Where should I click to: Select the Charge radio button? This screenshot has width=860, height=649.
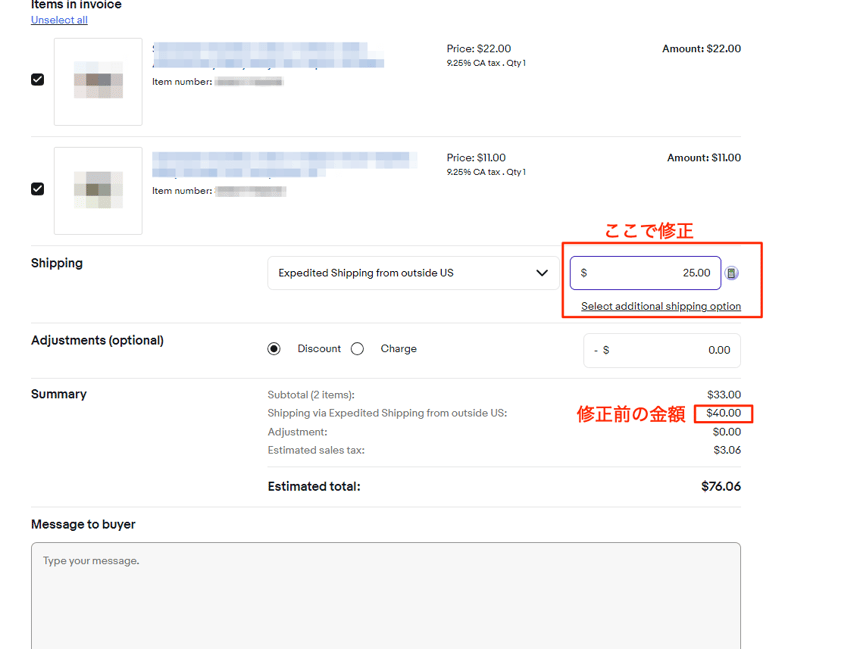click(x=358, y=349)
